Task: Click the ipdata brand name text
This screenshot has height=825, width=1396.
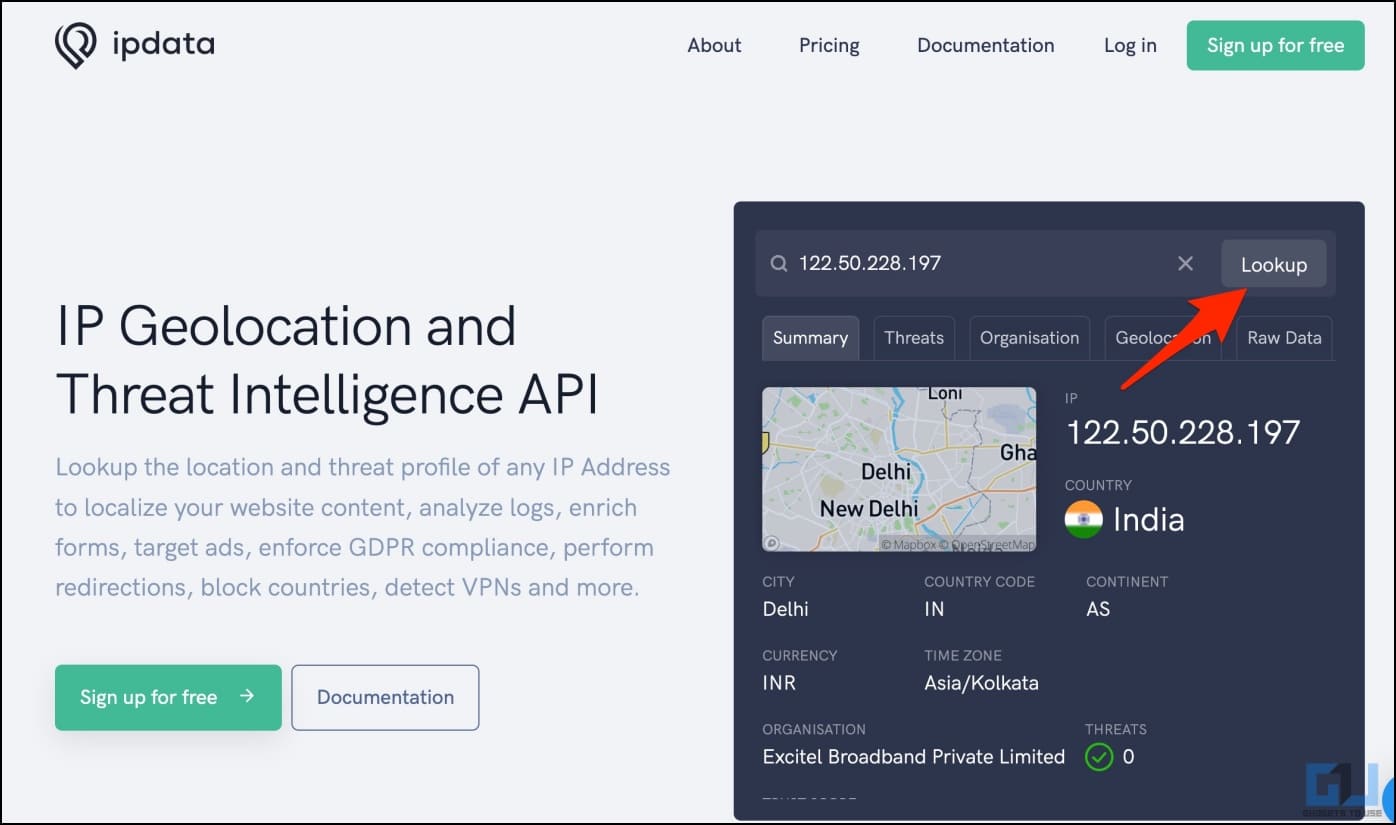Action: (x=161, y=44)
